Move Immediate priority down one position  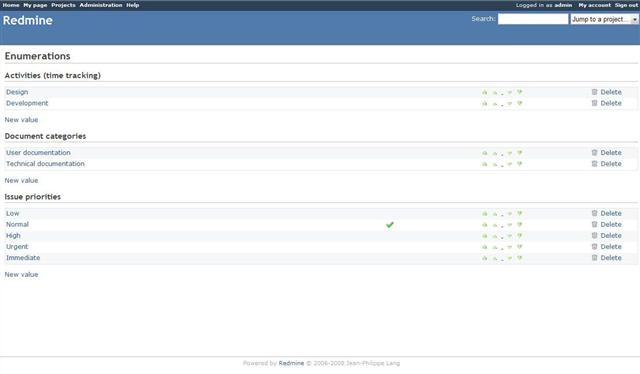pyautogui.click(x=509, y=258)
